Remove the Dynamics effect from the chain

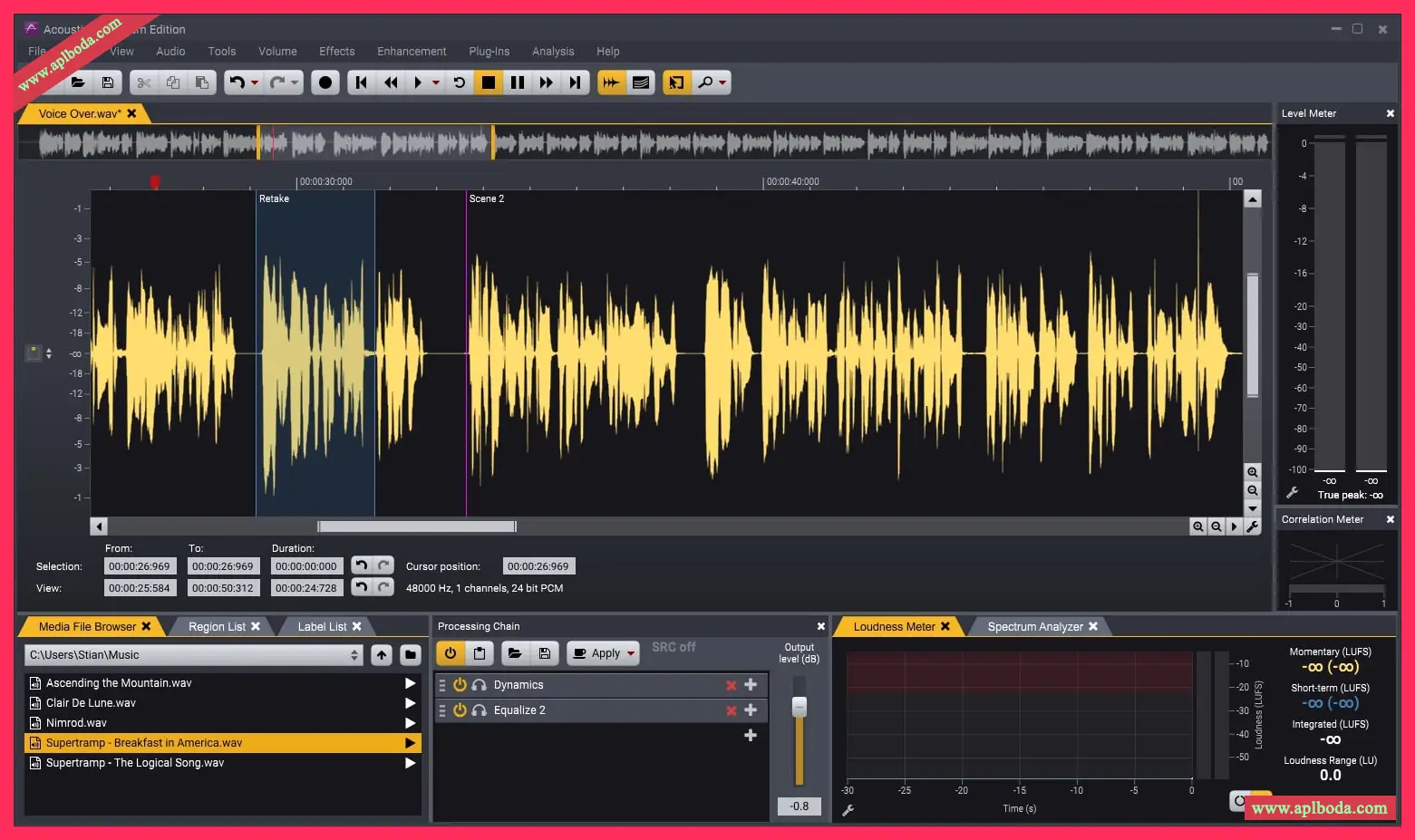pos(732,685)
